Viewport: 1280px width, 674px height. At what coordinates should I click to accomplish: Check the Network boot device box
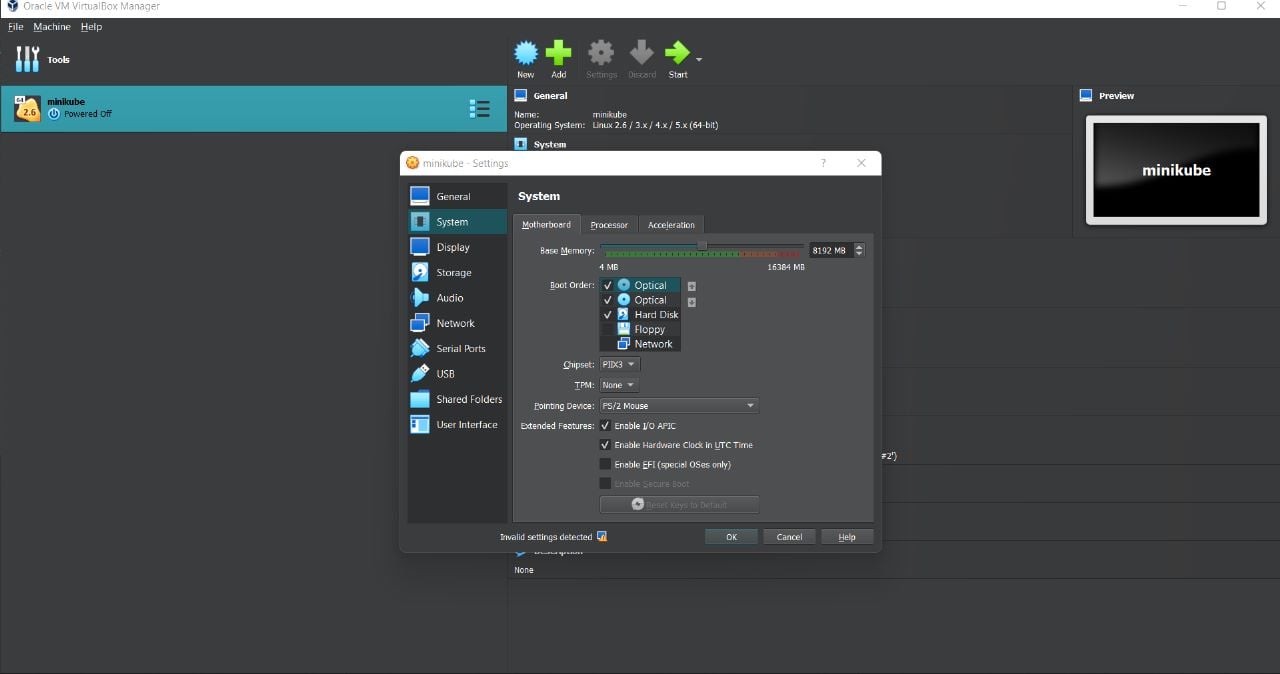pos(607,344)
